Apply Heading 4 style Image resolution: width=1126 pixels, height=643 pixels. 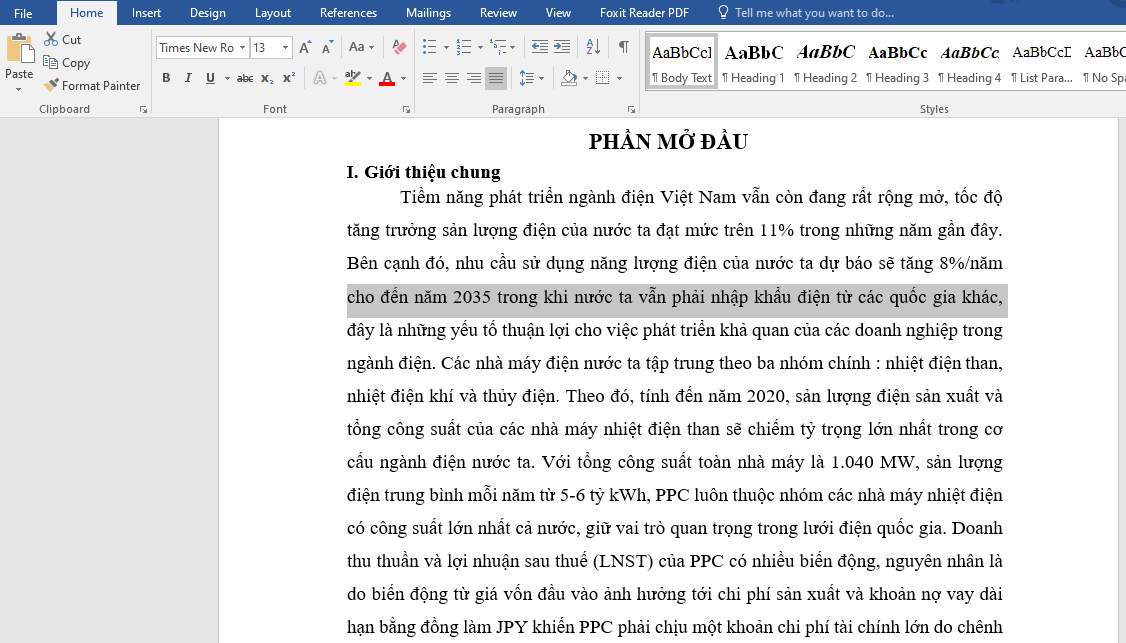pos(969,62)
